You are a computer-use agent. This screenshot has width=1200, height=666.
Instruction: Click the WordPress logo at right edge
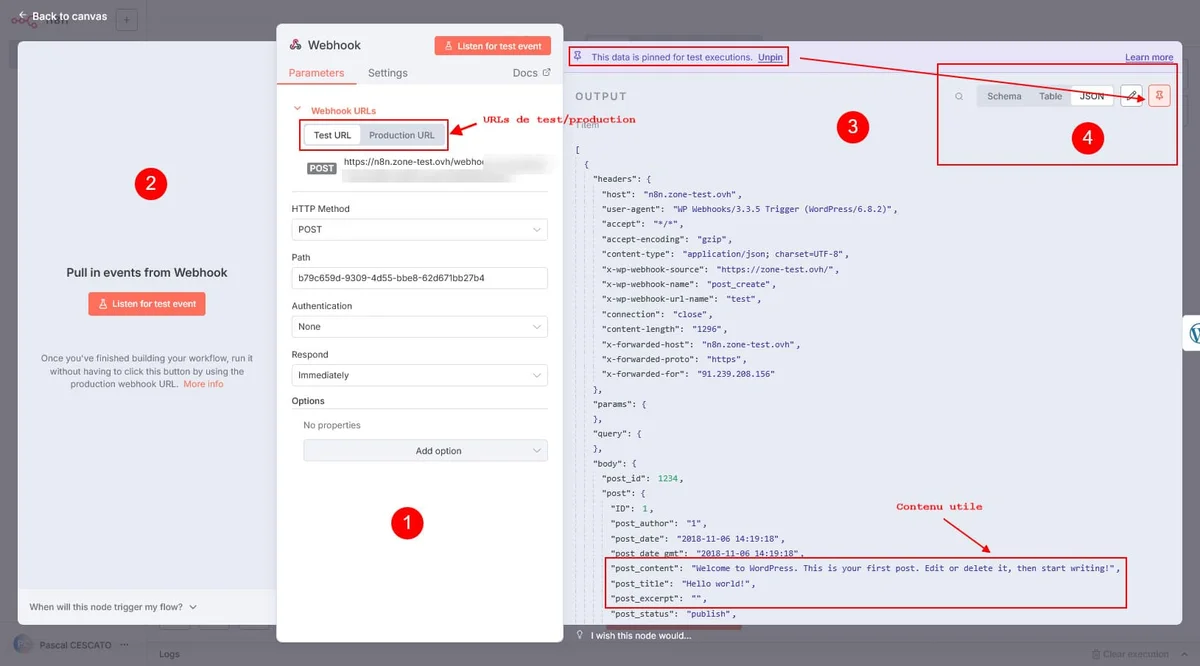[x=1194, y=334]
